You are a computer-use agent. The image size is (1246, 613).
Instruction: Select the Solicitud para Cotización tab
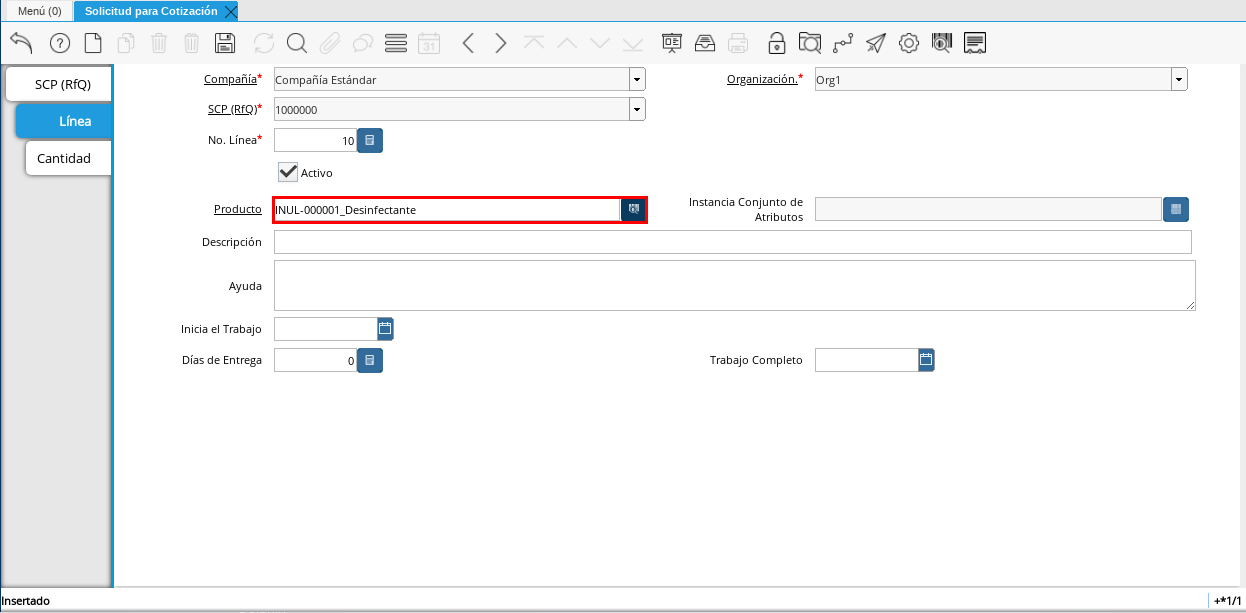[x=151, y=11]
